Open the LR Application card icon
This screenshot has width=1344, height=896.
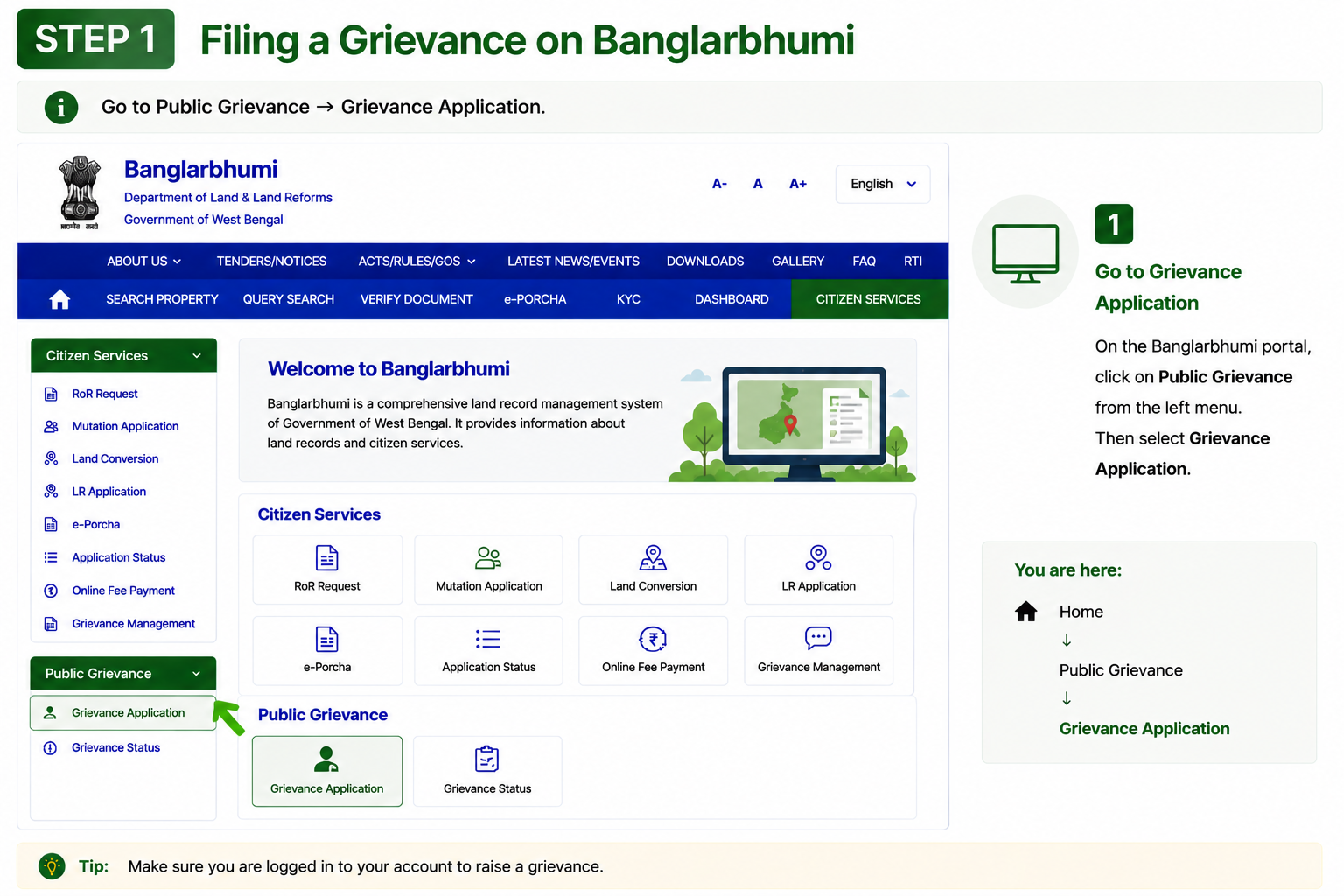tap(818, 557)
